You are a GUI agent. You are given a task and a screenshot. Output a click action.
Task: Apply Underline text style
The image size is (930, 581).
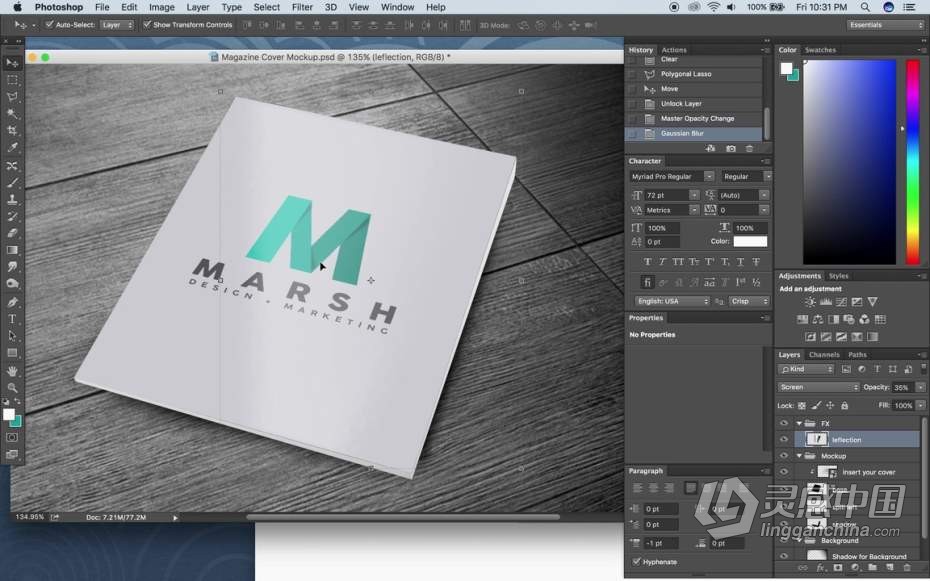click(x=740, y=261)
